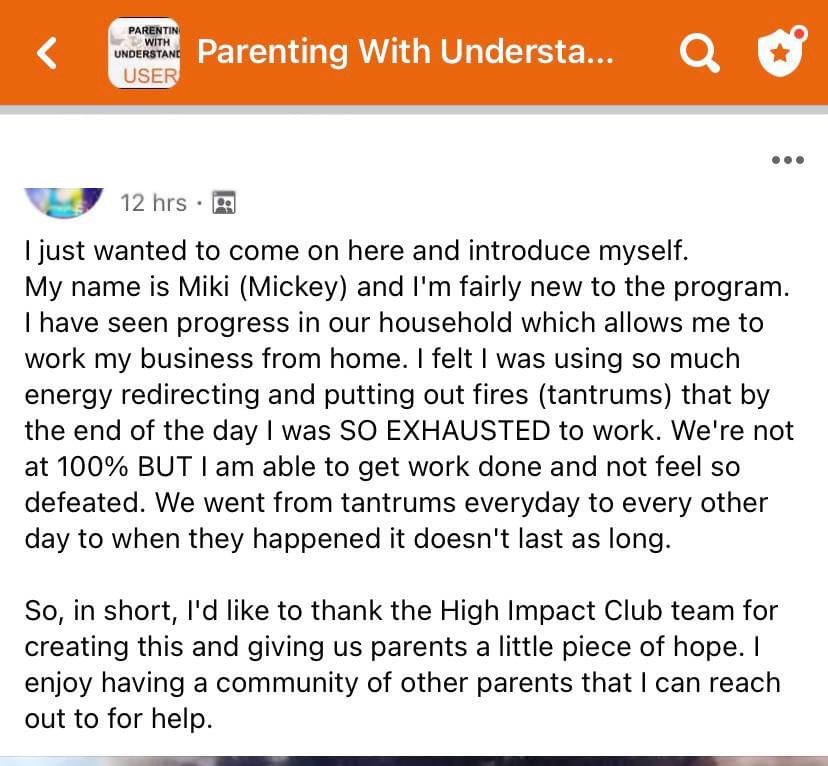Click the 12 hrs post timestamp
Image resolution: width=828 pixels, height=766 pixels.
coord(153,203)
